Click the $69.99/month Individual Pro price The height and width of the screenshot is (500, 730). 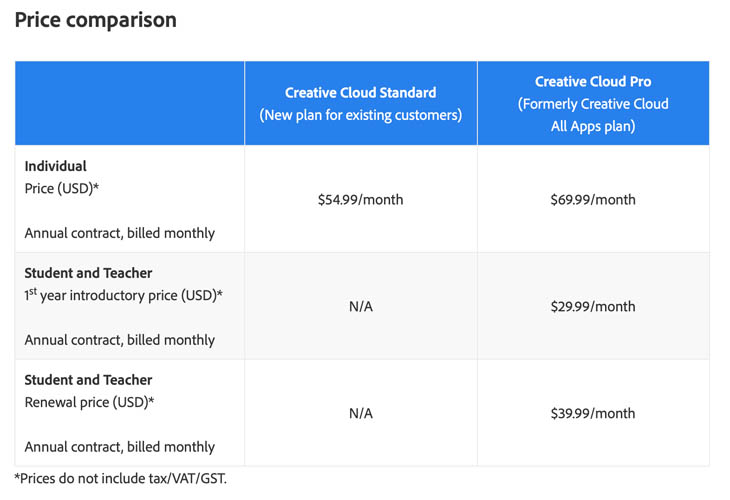(x=593, y=200)
